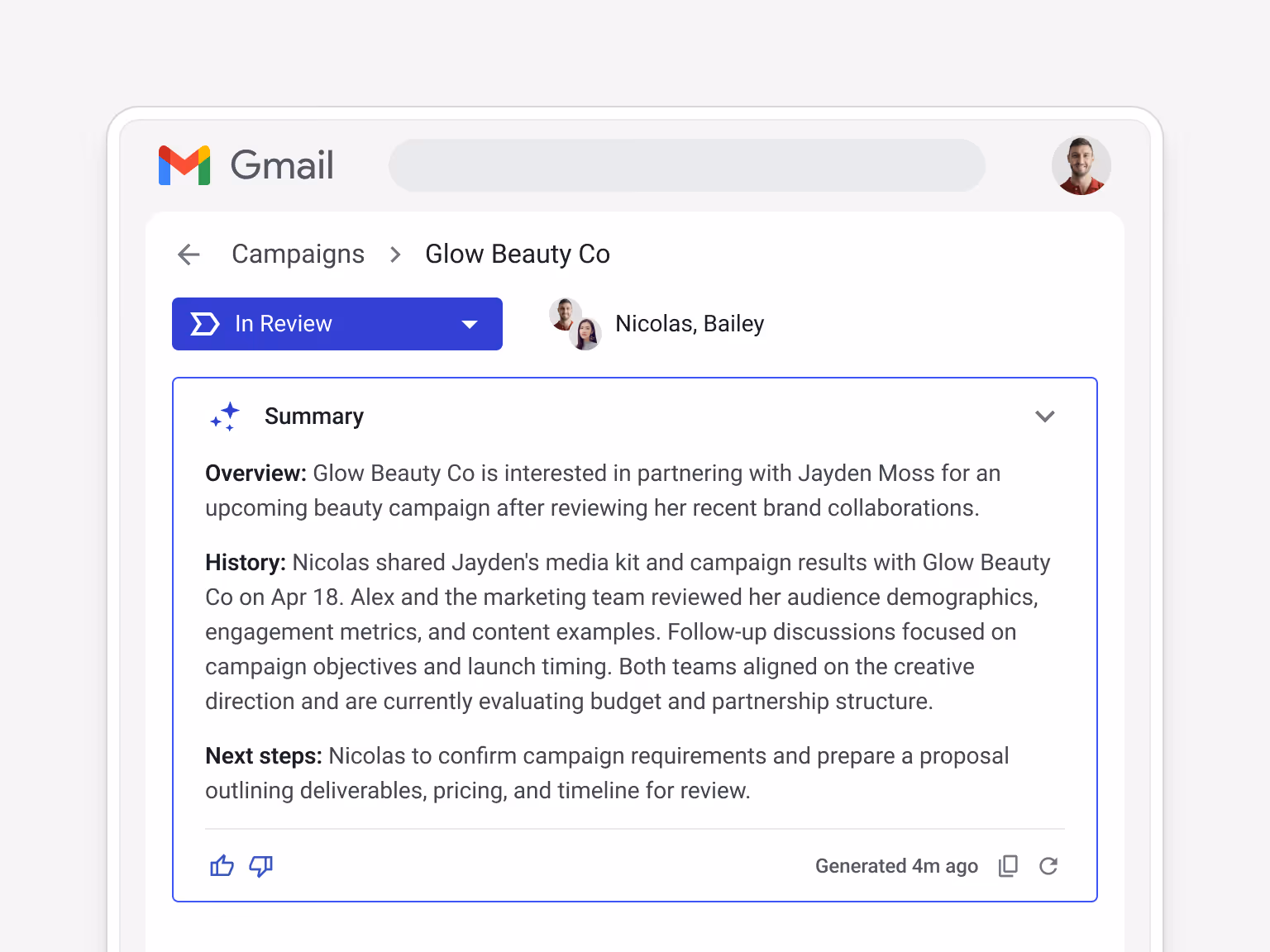Give thumbs up to the summary

pyautogui.click(x=222, y=866)
